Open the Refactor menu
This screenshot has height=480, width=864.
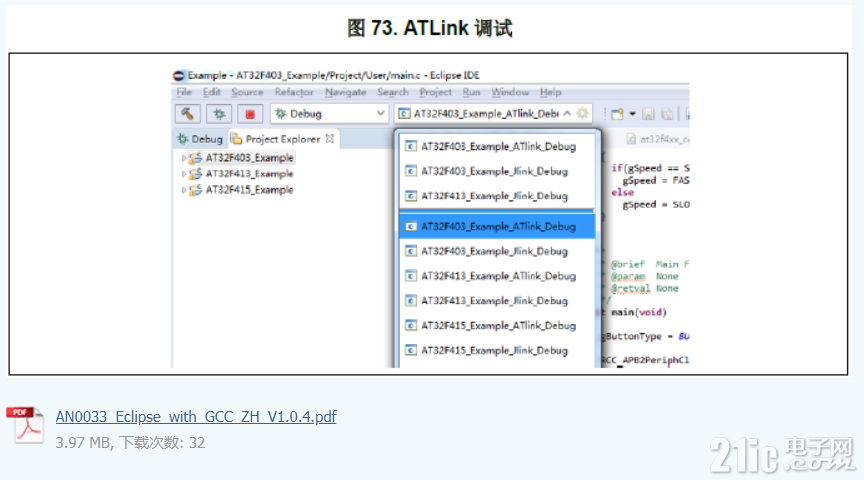(x=294, y=92)
